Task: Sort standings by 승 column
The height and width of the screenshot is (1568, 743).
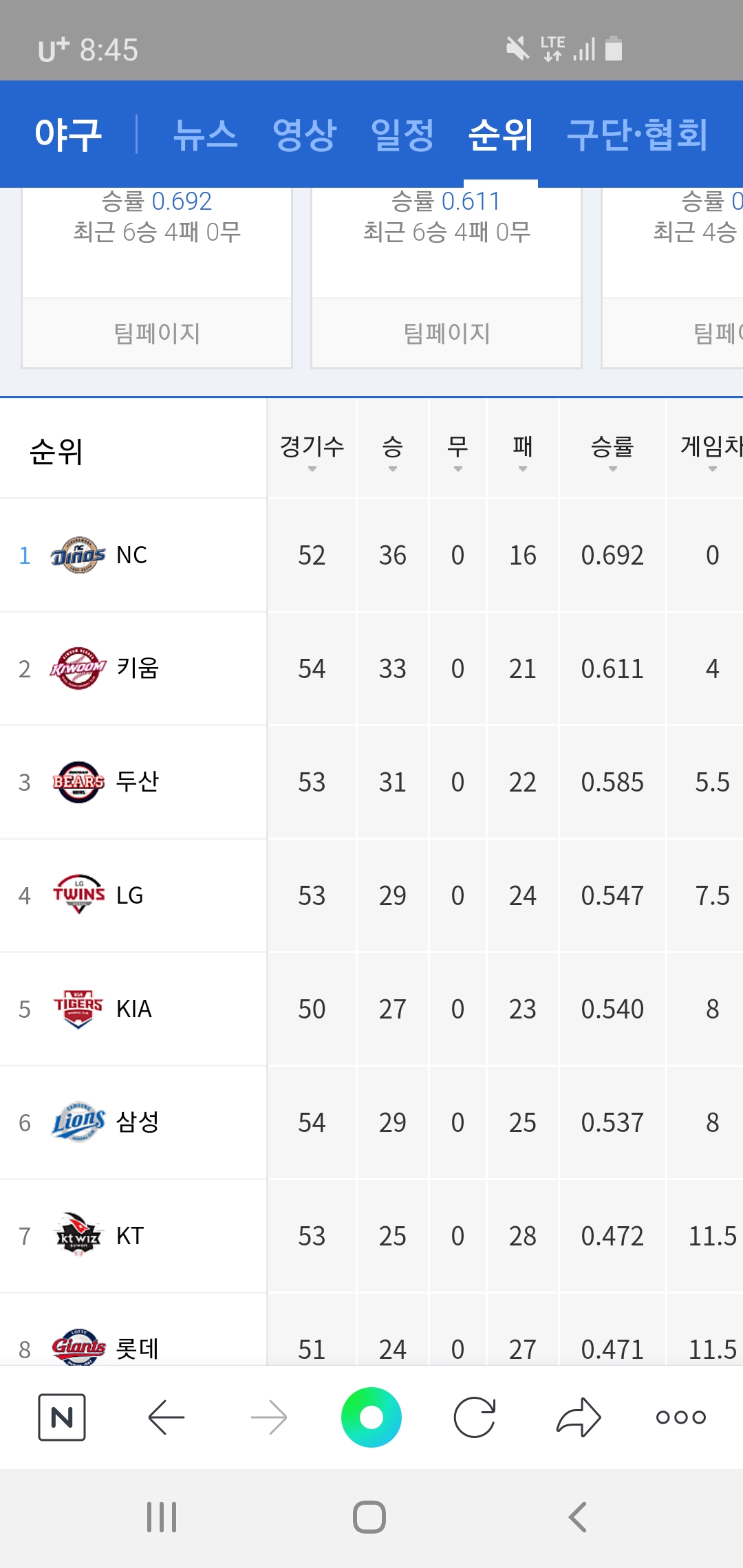Action: click(x=392, y=450)
